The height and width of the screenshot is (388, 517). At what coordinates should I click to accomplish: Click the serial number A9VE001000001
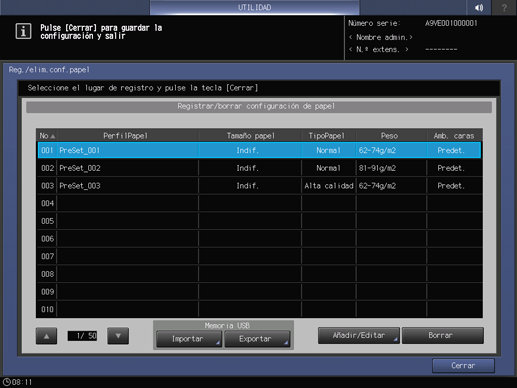[451, 23]
